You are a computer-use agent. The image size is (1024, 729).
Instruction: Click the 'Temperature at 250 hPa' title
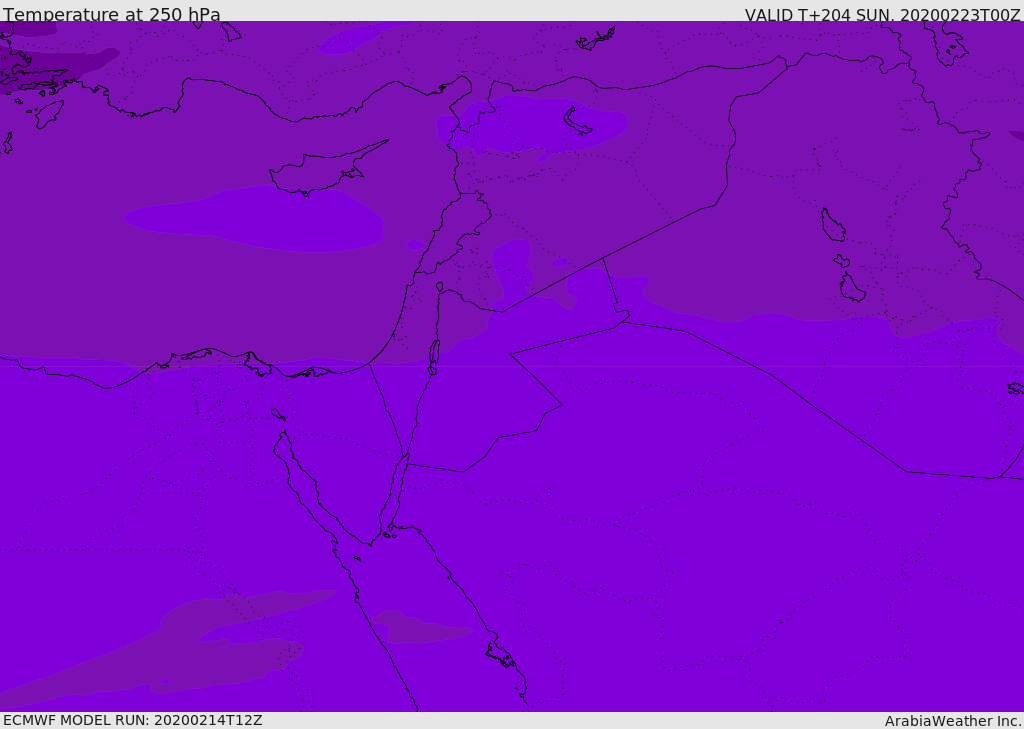coord(112,14)
